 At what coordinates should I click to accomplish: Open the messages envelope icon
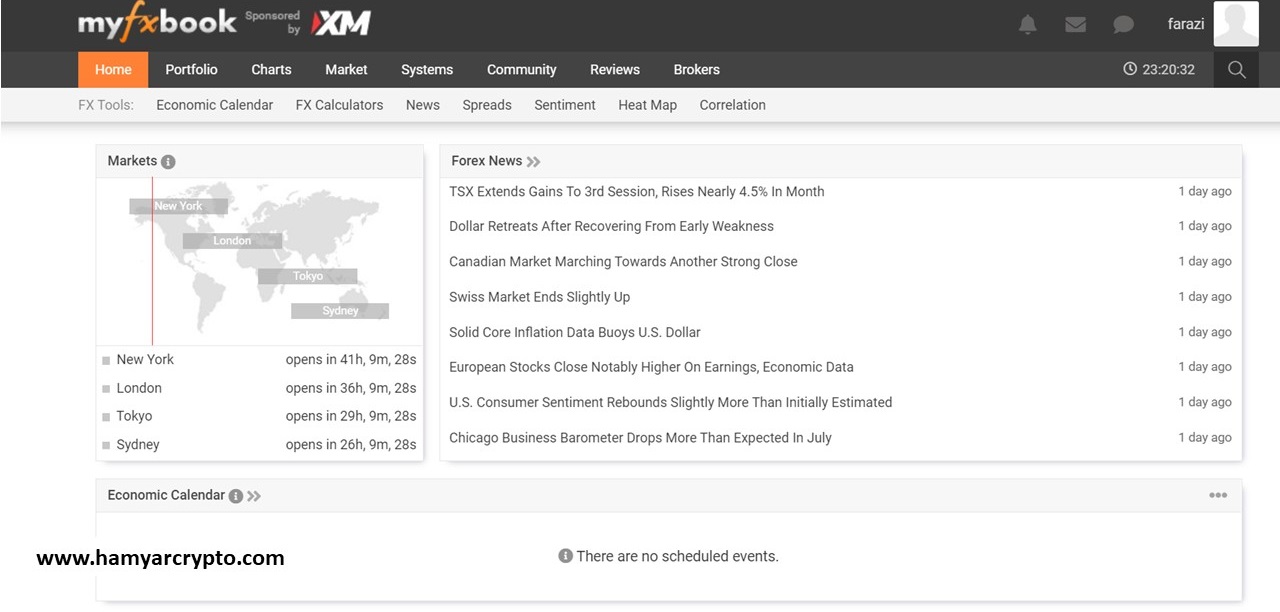pos(1075,25)
